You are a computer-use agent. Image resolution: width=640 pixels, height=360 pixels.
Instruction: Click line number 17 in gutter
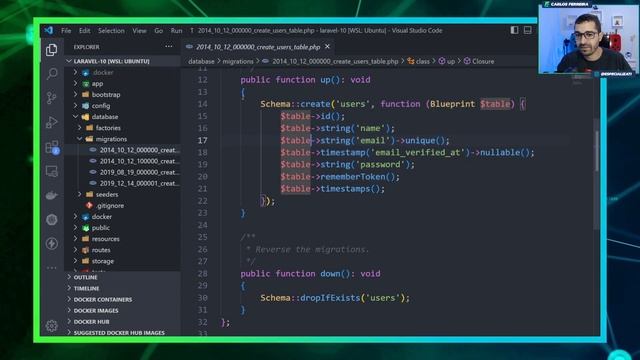click(202, 140)
